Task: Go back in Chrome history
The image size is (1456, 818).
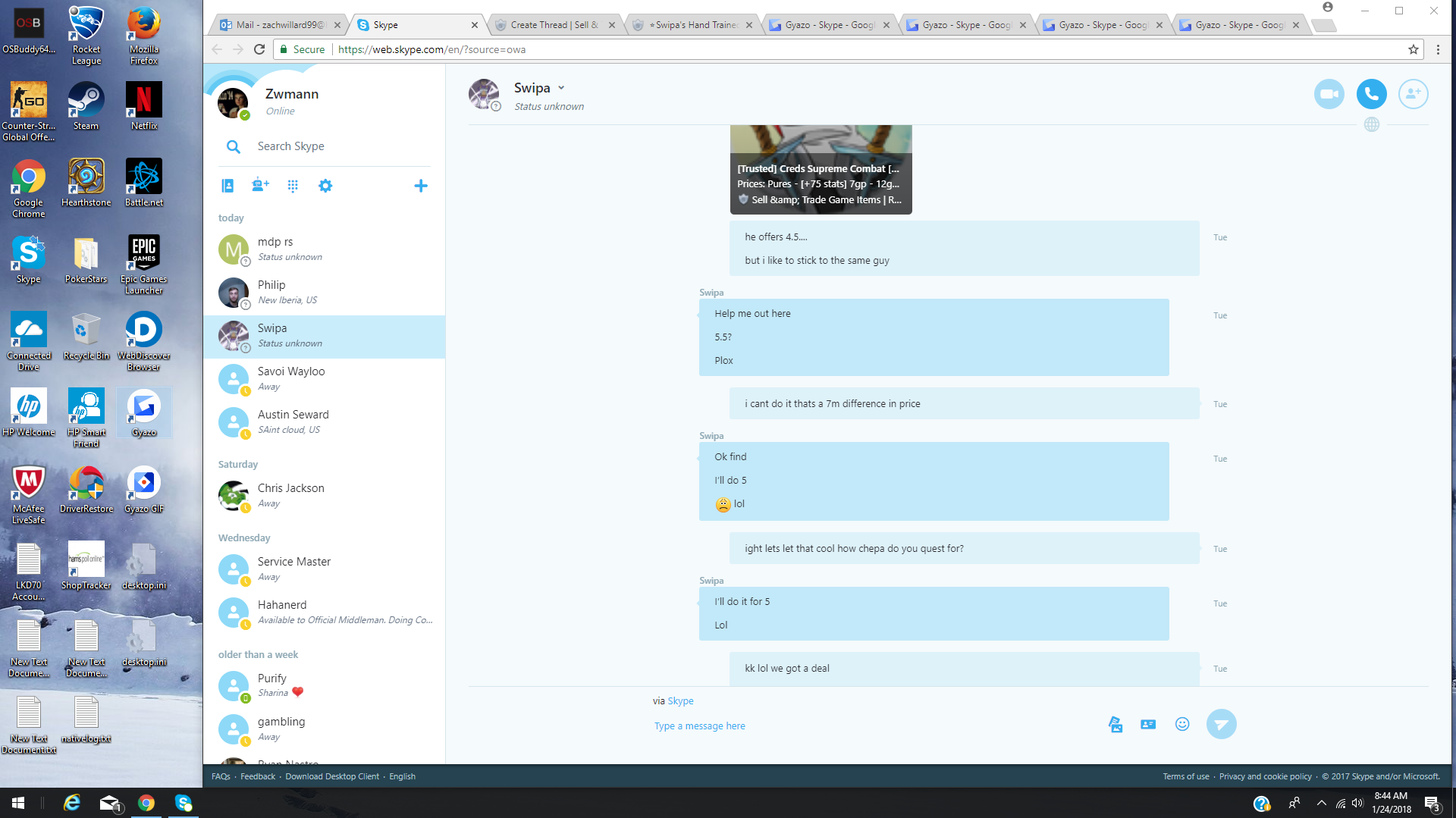Action: pyautogui.click(x=217, y=49)
